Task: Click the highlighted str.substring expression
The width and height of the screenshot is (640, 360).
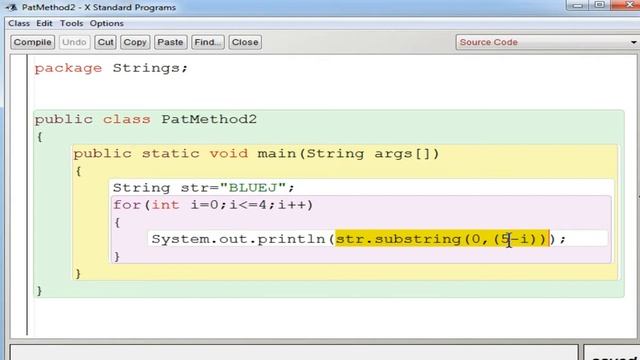Action: point(442,239)
